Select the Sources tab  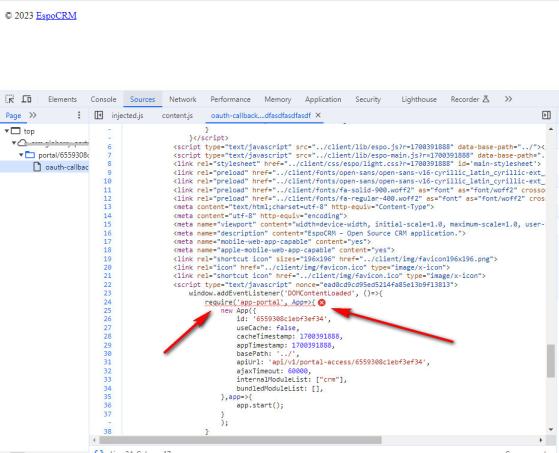tap(143, 99)
